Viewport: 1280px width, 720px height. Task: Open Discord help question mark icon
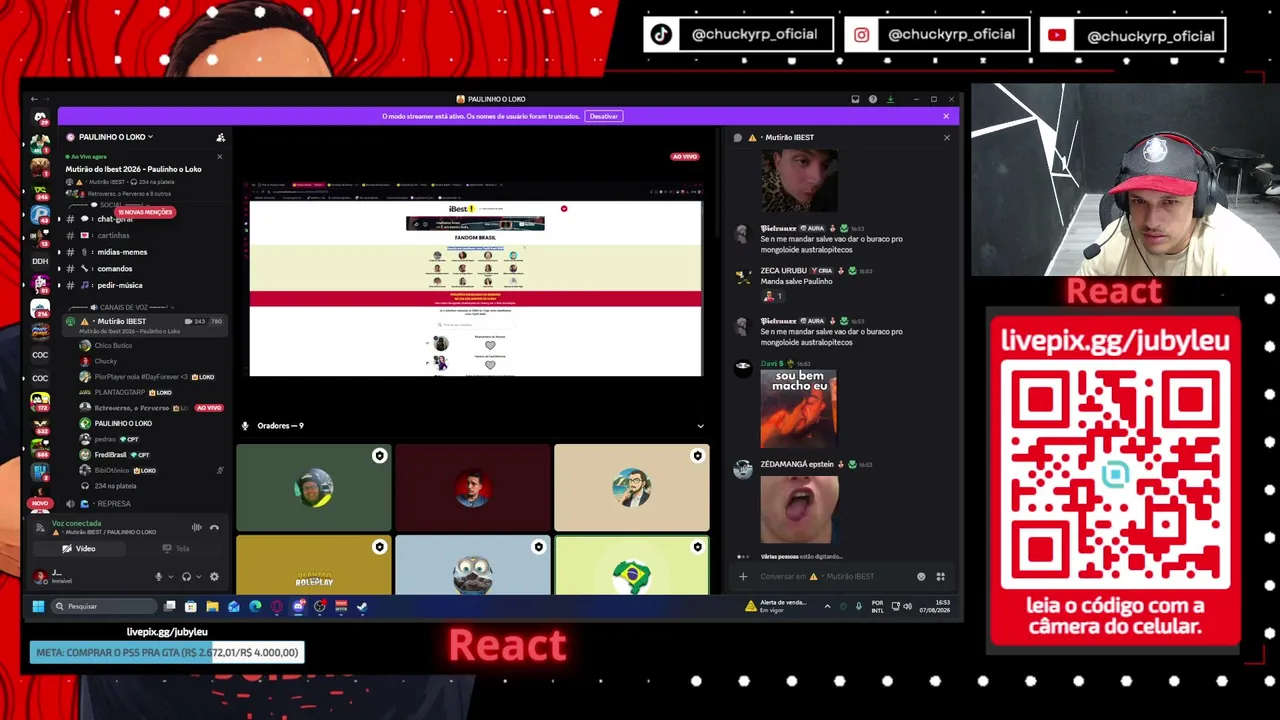click(x=873, y=99)
